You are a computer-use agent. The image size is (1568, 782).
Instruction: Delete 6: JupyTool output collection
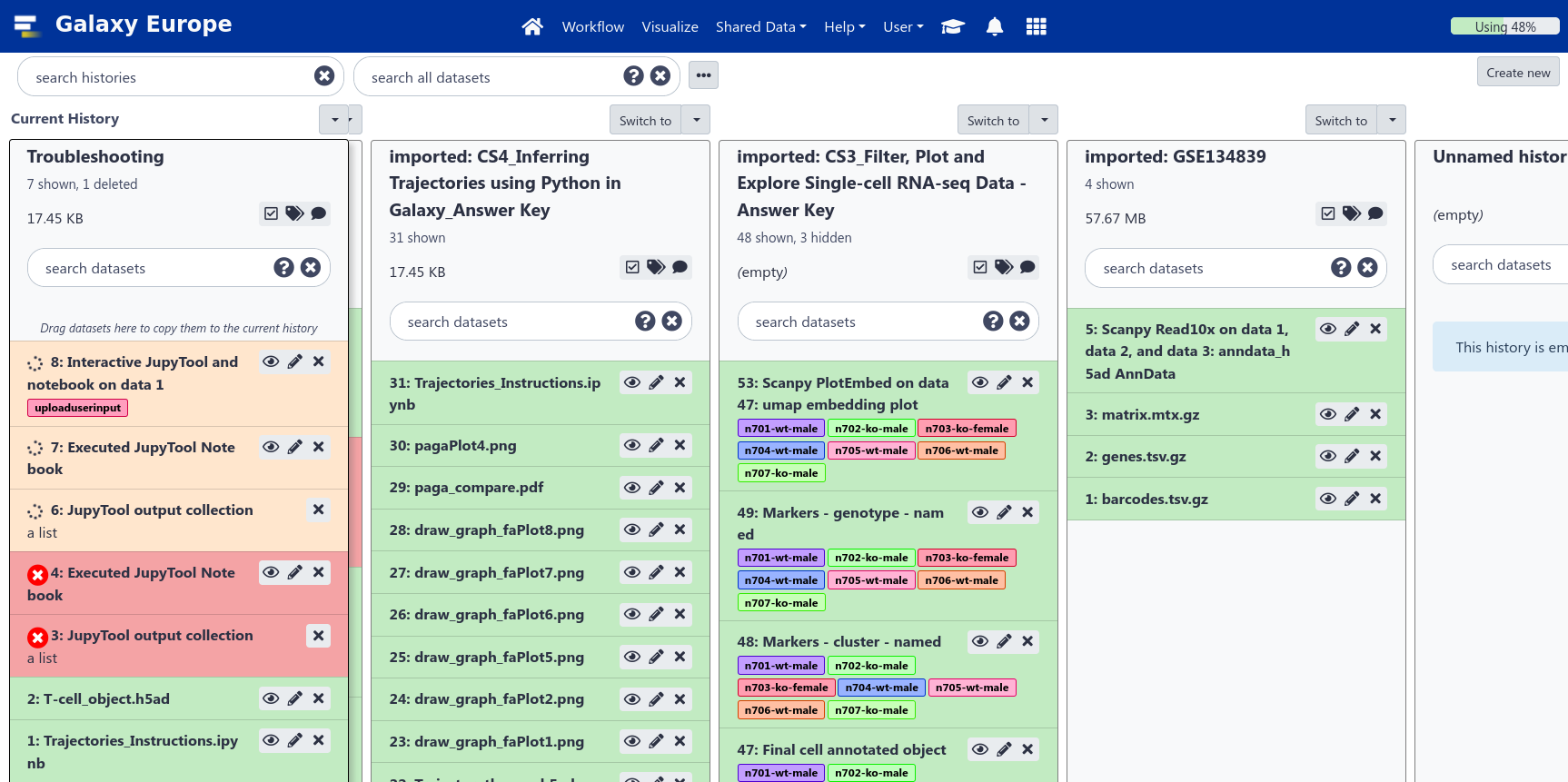pyautogui.click(x=319, y=510)
